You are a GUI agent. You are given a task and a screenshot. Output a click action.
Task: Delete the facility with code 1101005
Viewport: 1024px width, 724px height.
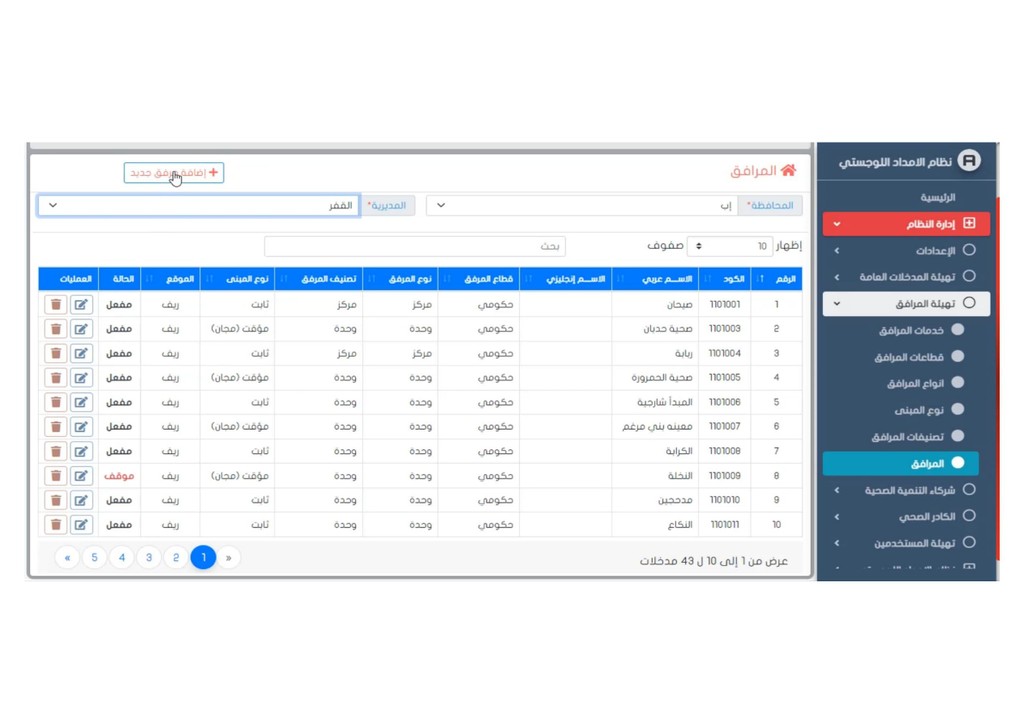[56, 378]
